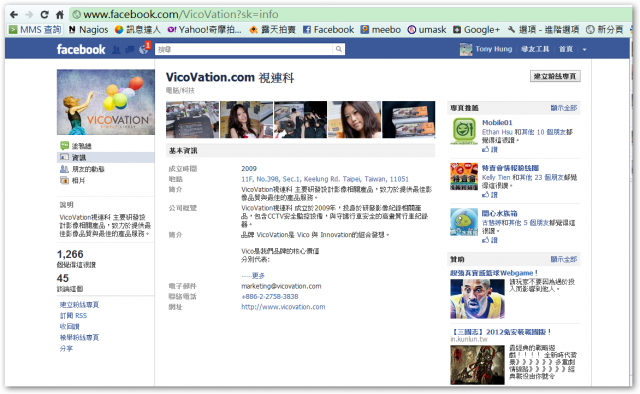The width and height of the screenshot is (640, 394).
Task: Click the button at top right of page
Action: pyautogui.click(x=555, y=76)
